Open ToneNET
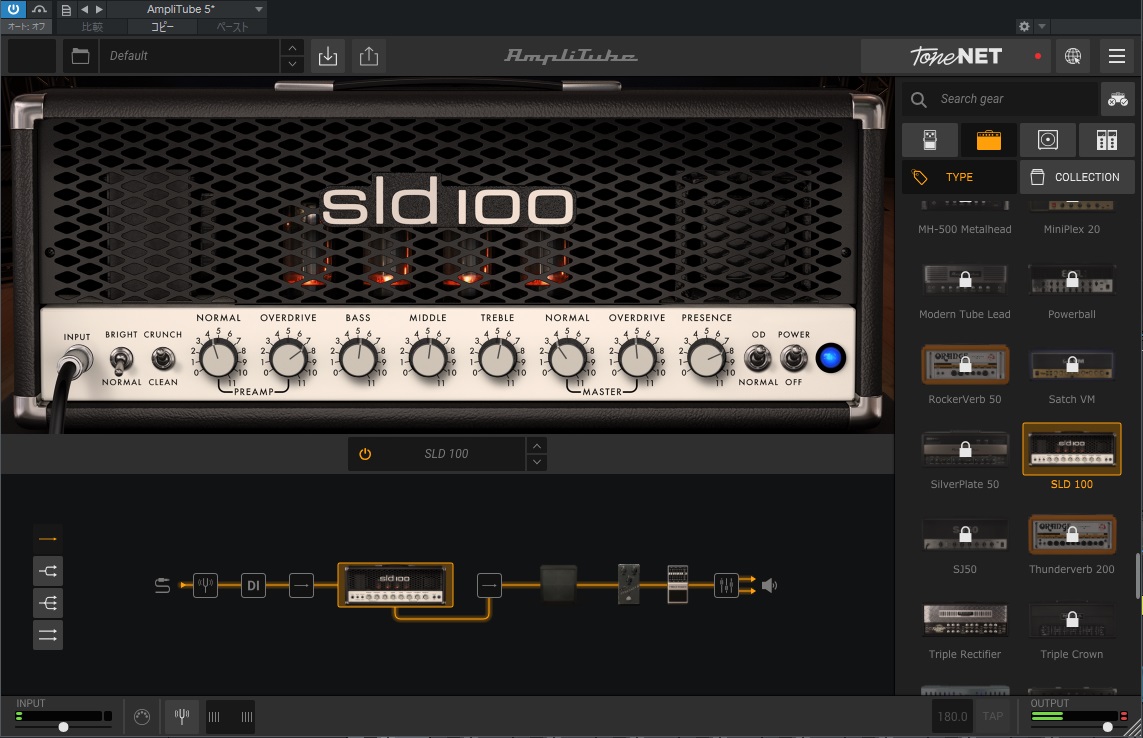 956,56
